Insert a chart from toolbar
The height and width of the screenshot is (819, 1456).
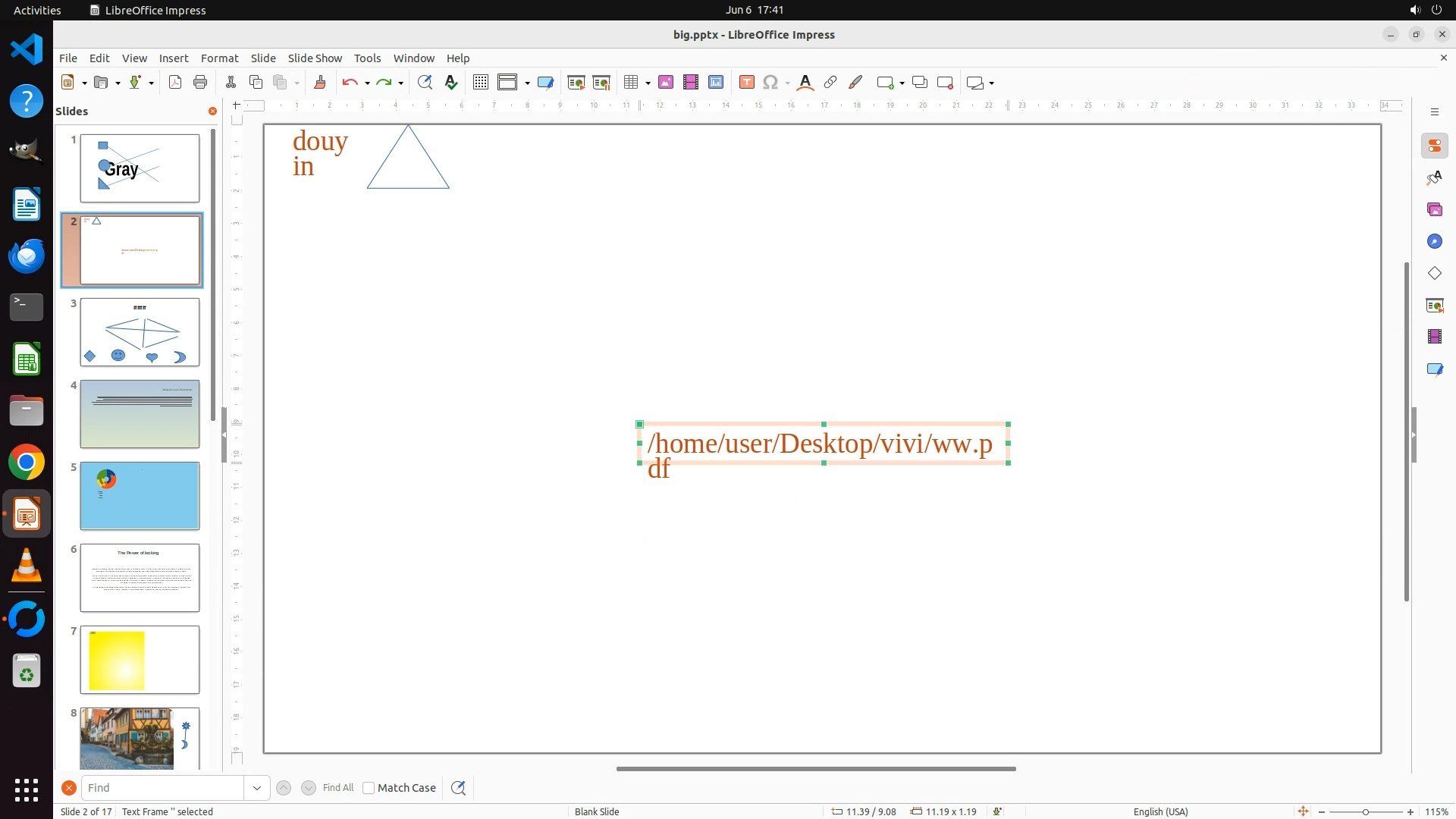tap(716, 83)
